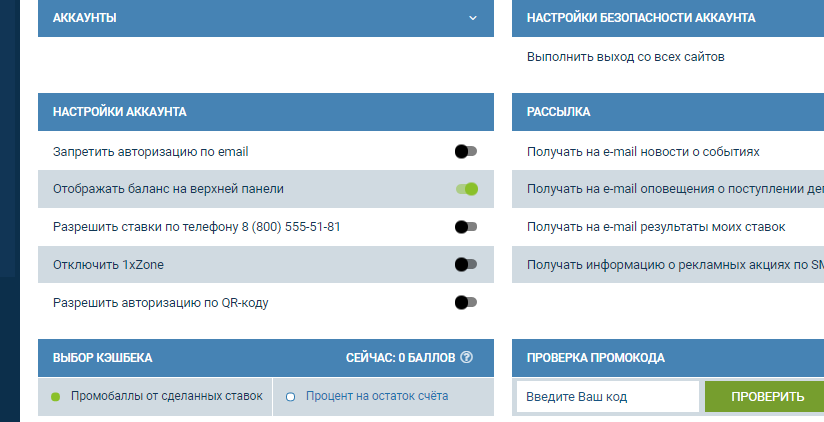Screen dimensions: 824x422
Task: Click Получать на e-mail новости о событиях
Action: click(643, 152)
